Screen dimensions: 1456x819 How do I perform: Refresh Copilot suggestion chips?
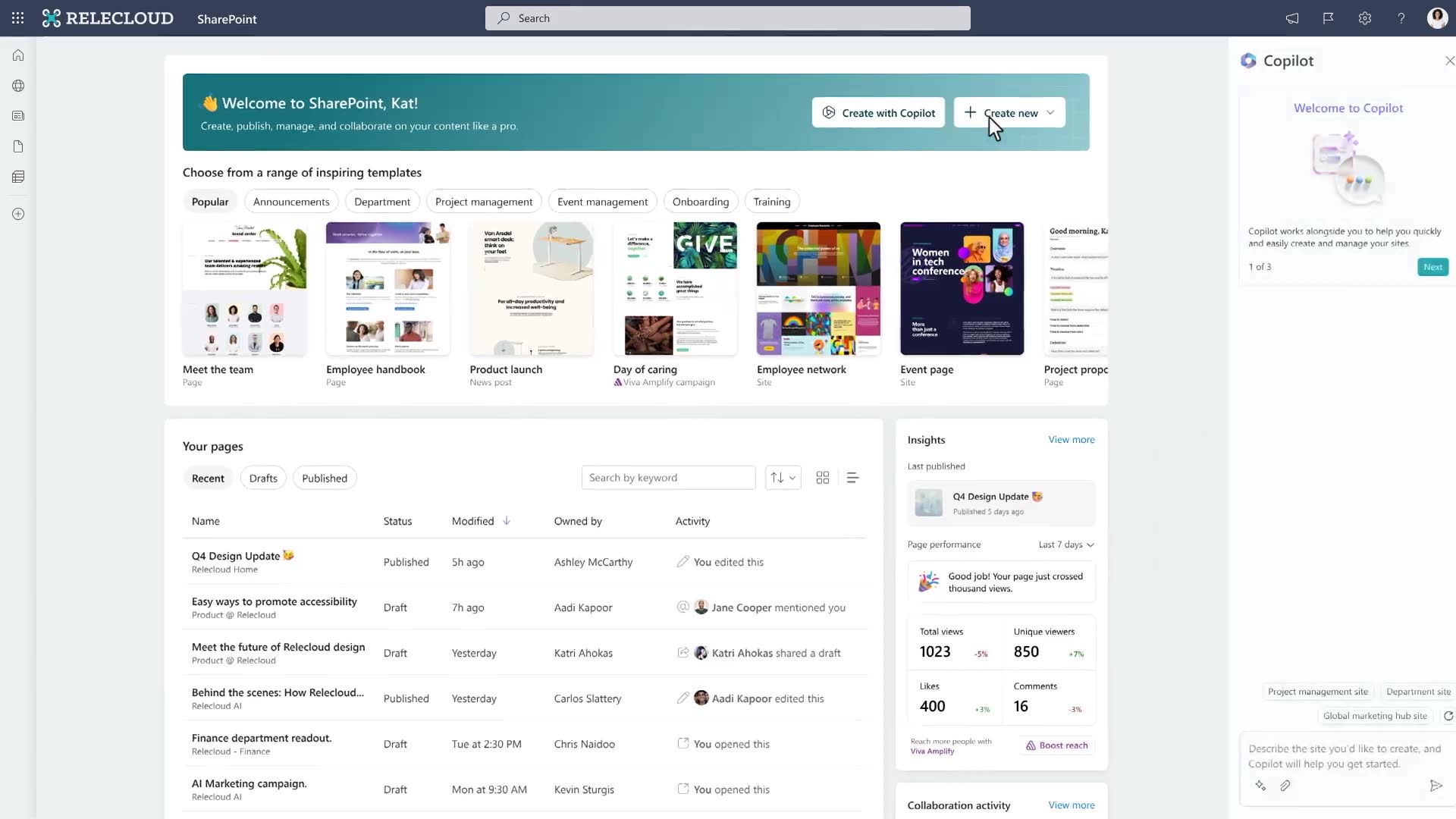point(1448,716)
